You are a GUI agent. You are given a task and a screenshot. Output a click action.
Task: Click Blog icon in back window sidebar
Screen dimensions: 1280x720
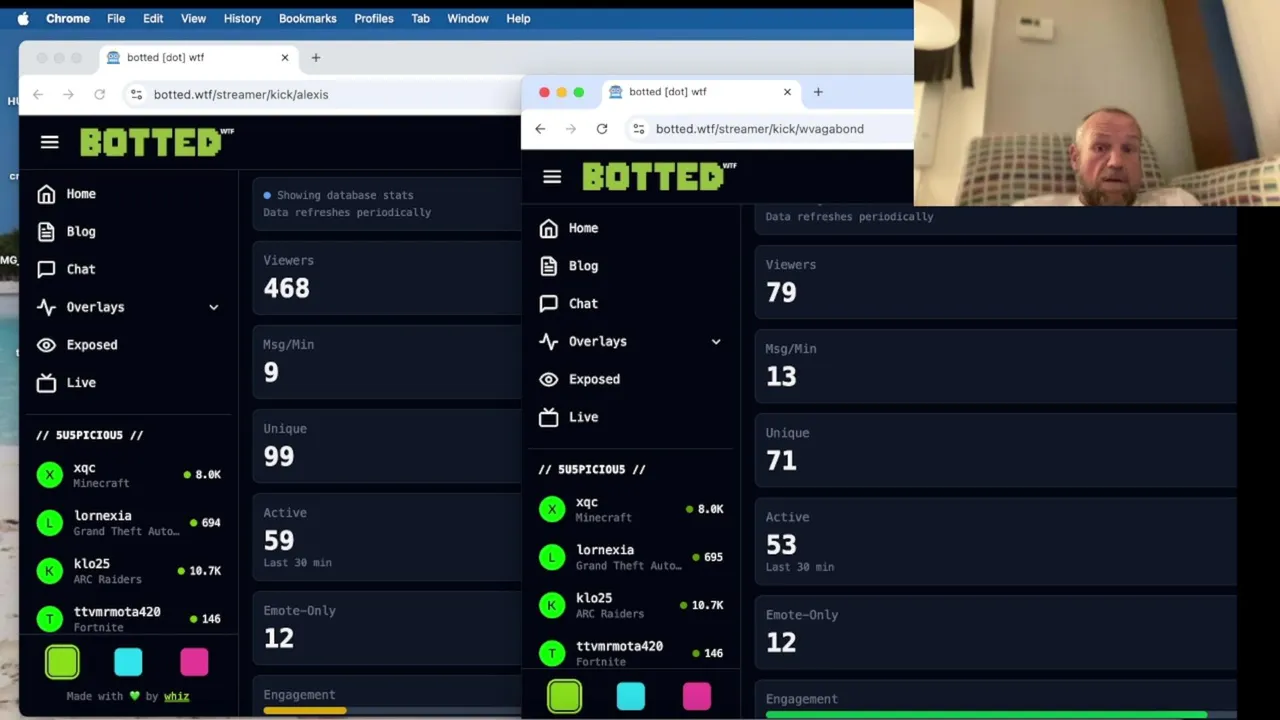pyautogui.click(x=46, y=232)
